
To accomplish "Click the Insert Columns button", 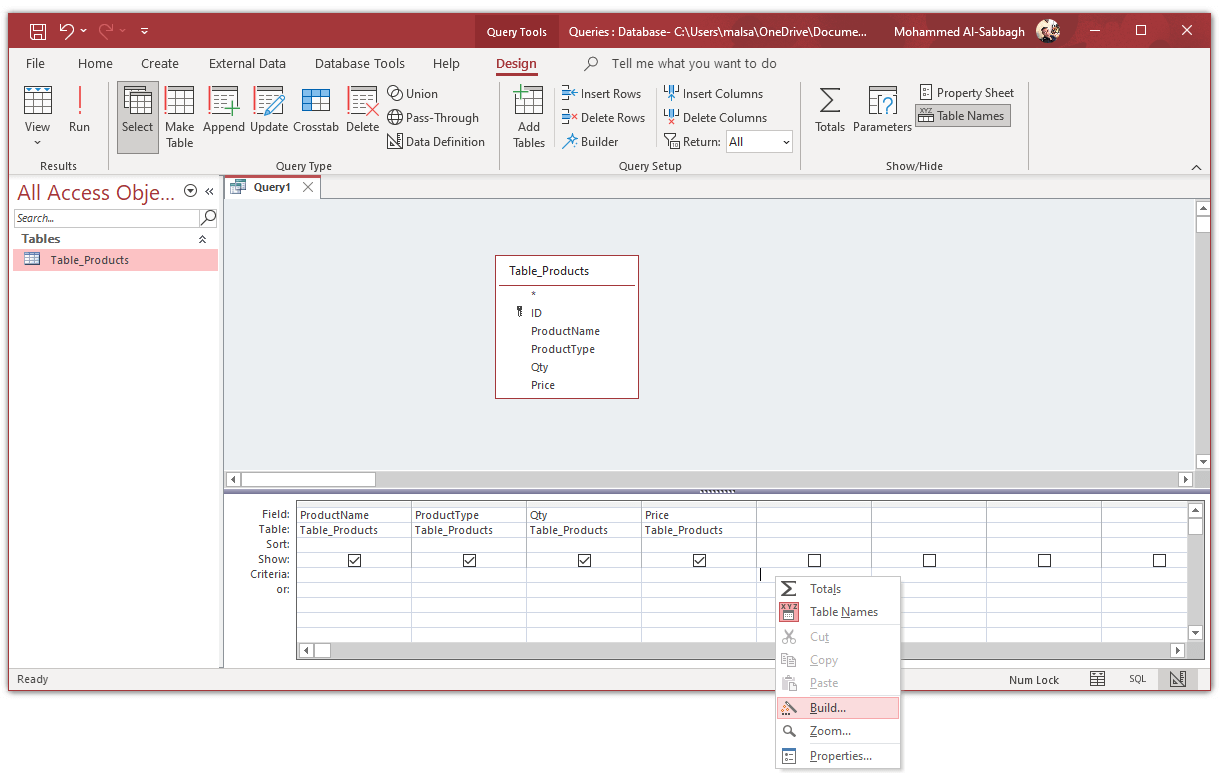I will (x=713, y=93).
